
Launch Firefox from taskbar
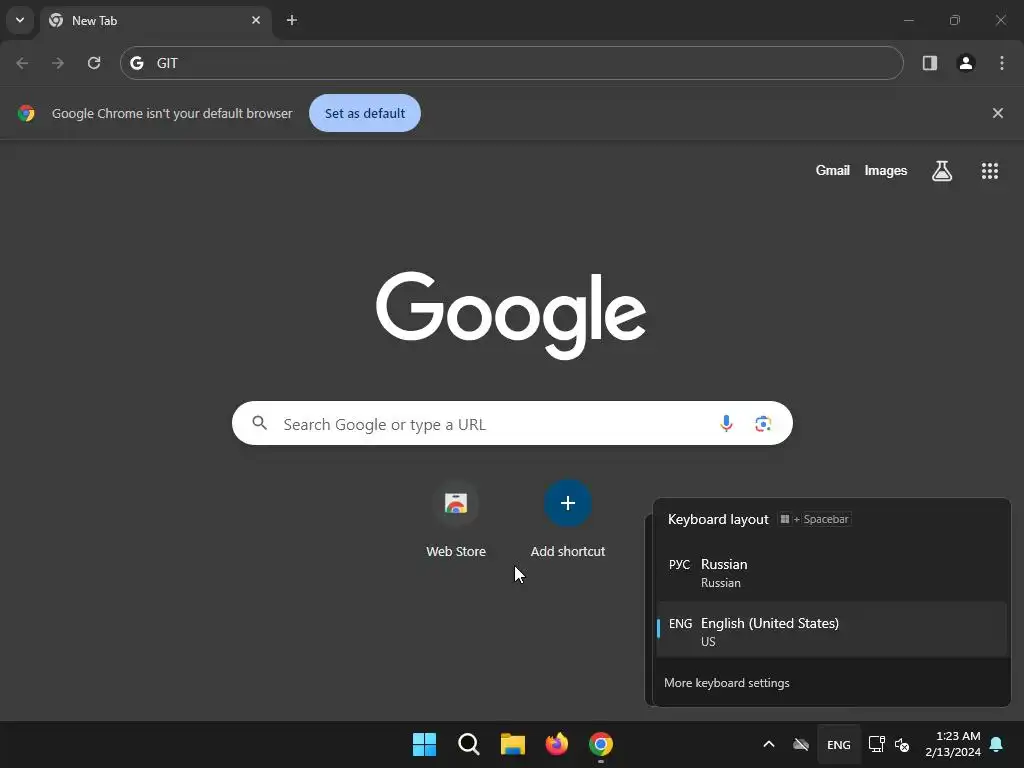[x=556, y=744]
